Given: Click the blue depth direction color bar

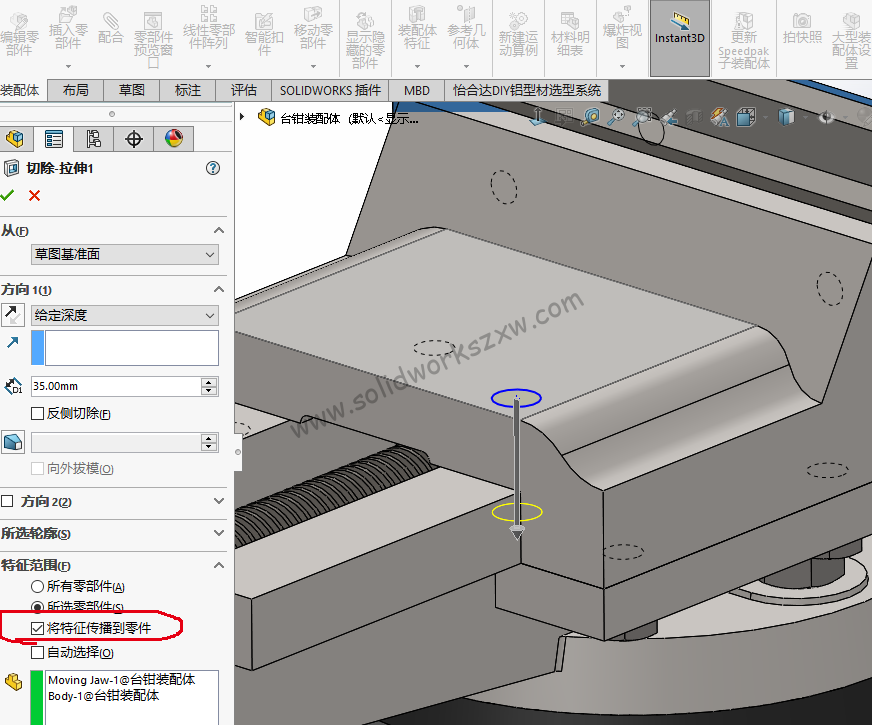Looking at the screenshot, I should tap(36, 347).
